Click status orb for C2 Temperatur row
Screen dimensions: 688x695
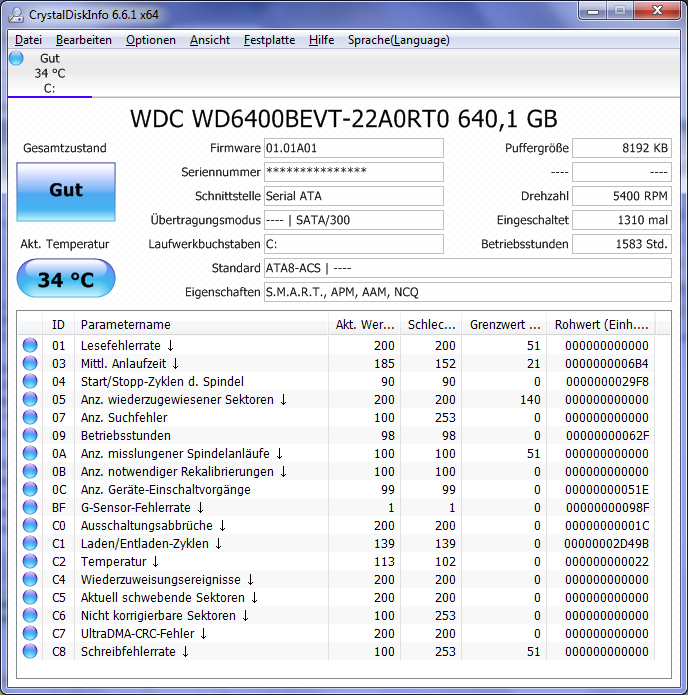tap(30, 562)
